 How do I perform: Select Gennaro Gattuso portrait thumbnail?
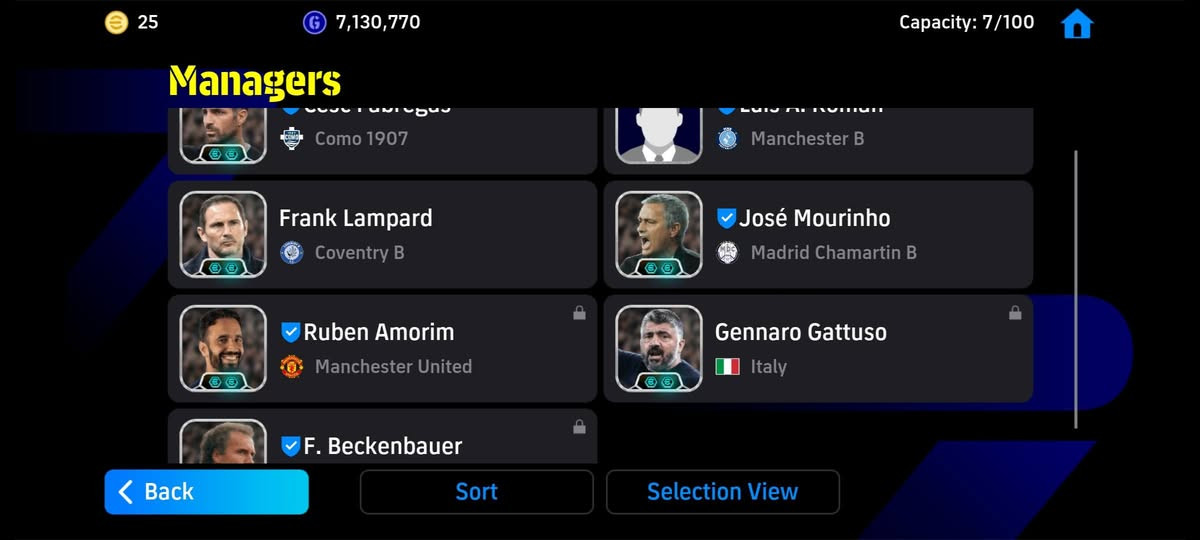[659, 348]
